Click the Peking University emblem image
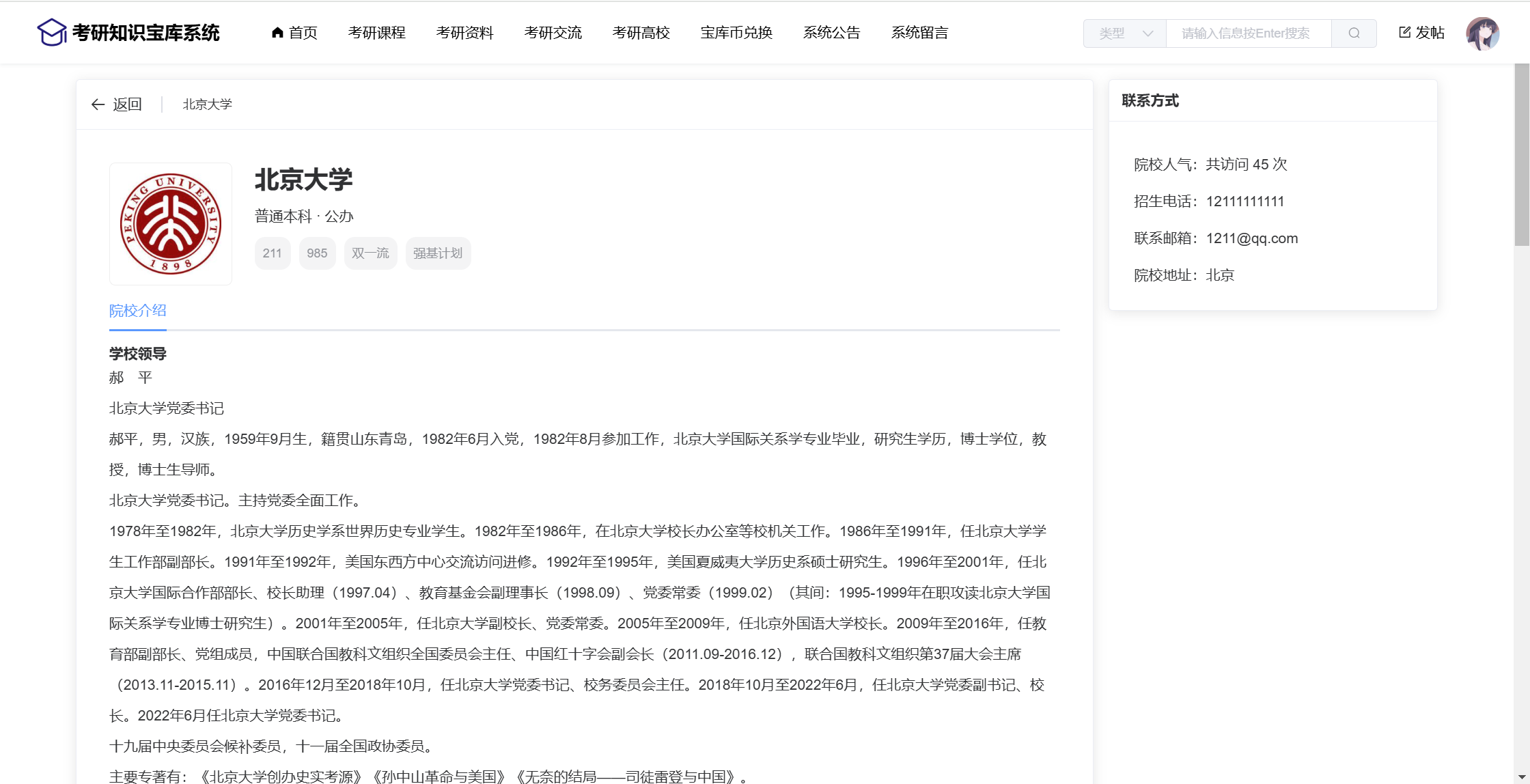The height and width of the screenshot is (784, 1530). pyautogui.click(x=171, y=224)
